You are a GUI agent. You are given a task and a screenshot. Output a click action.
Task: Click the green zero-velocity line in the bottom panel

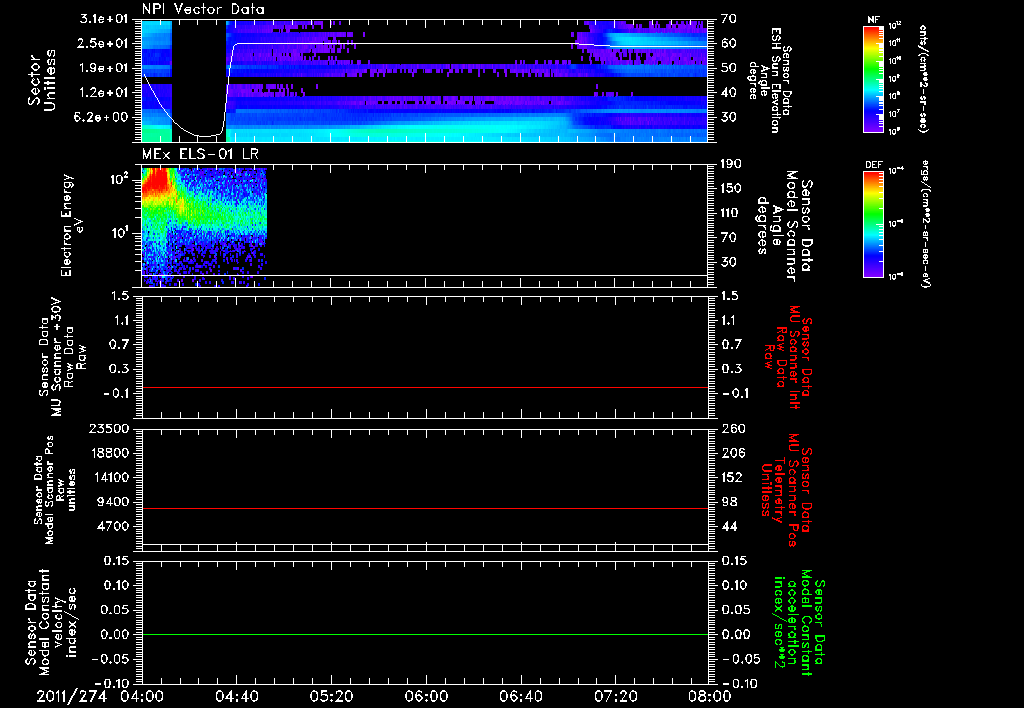pyautogui.click(x=425, y=634)
